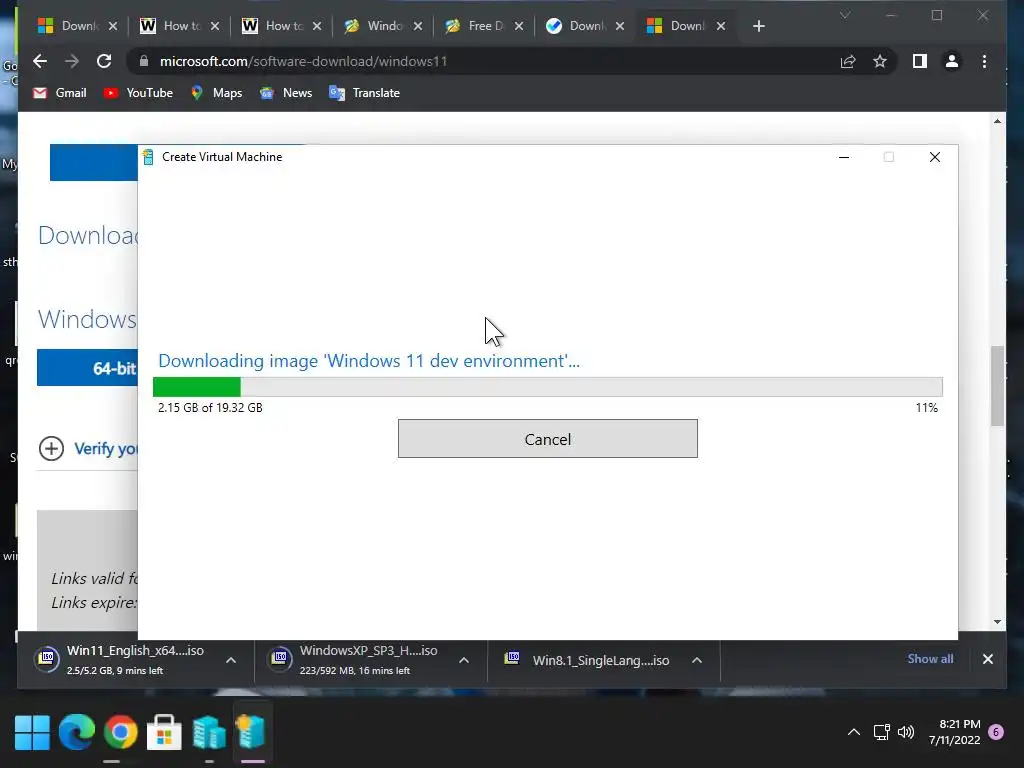Viewport: 1024px width, 768px height.
Task: Show hidden system tray icons
Action: click(854, 732)
